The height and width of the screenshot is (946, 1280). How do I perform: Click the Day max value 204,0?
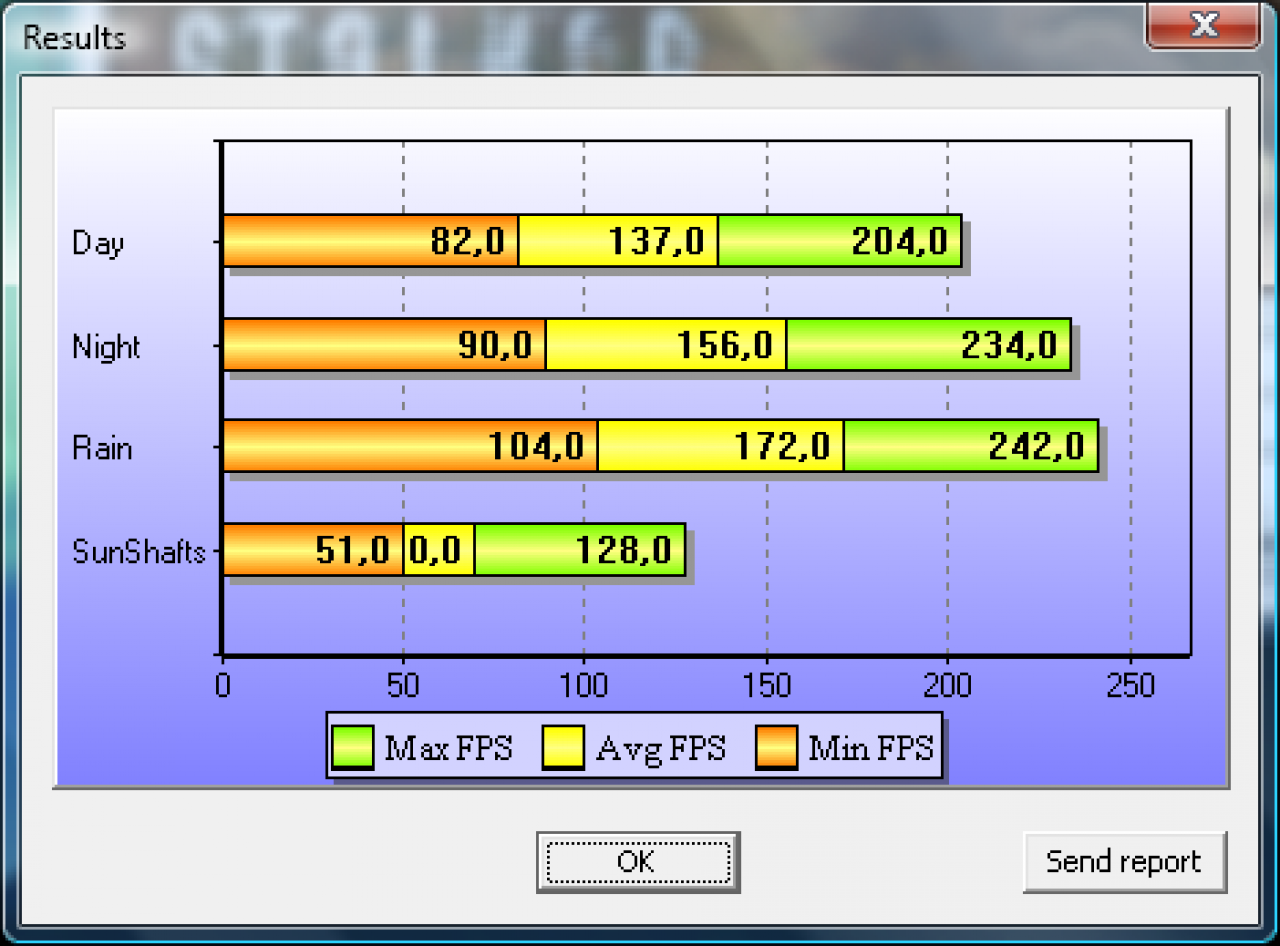(x=899, y=241)
